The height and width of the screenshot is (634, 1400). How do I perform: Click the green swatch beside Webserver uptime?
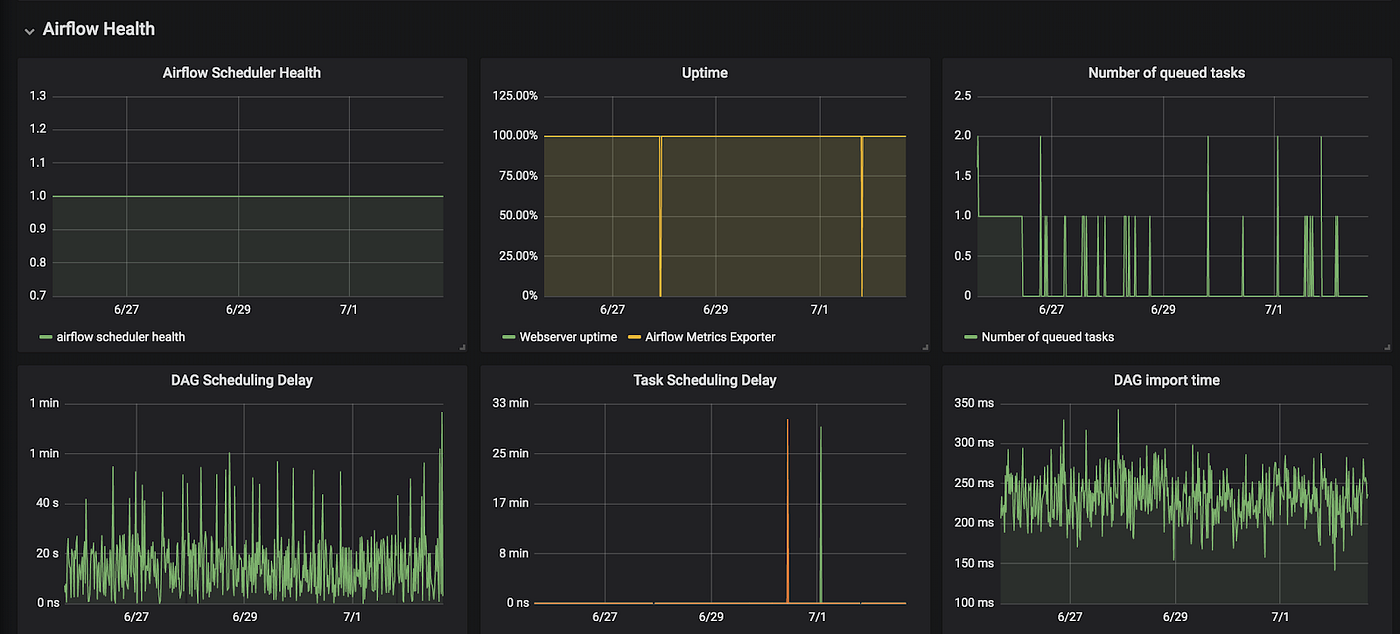pyautogui.click(x=508, y=337)
